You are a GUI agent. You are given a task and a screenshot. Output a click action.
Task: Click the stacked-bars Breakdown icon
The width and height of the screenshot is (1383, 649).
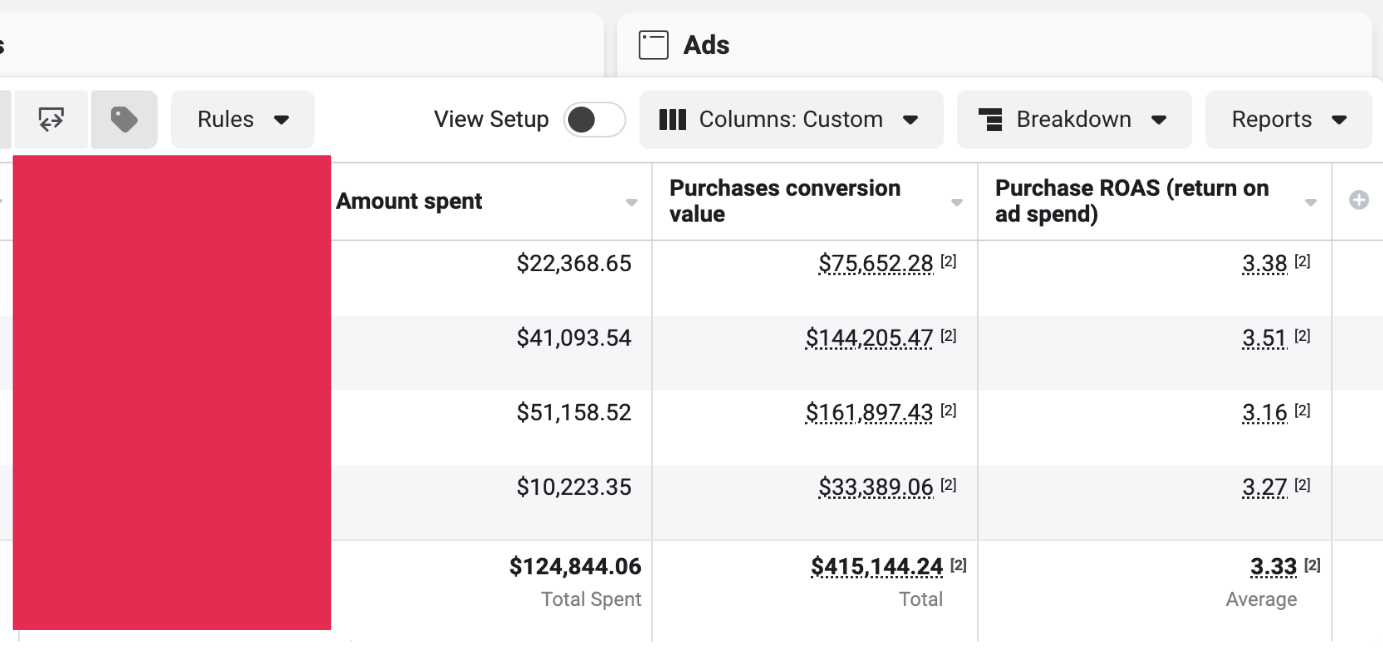(991, 120)
